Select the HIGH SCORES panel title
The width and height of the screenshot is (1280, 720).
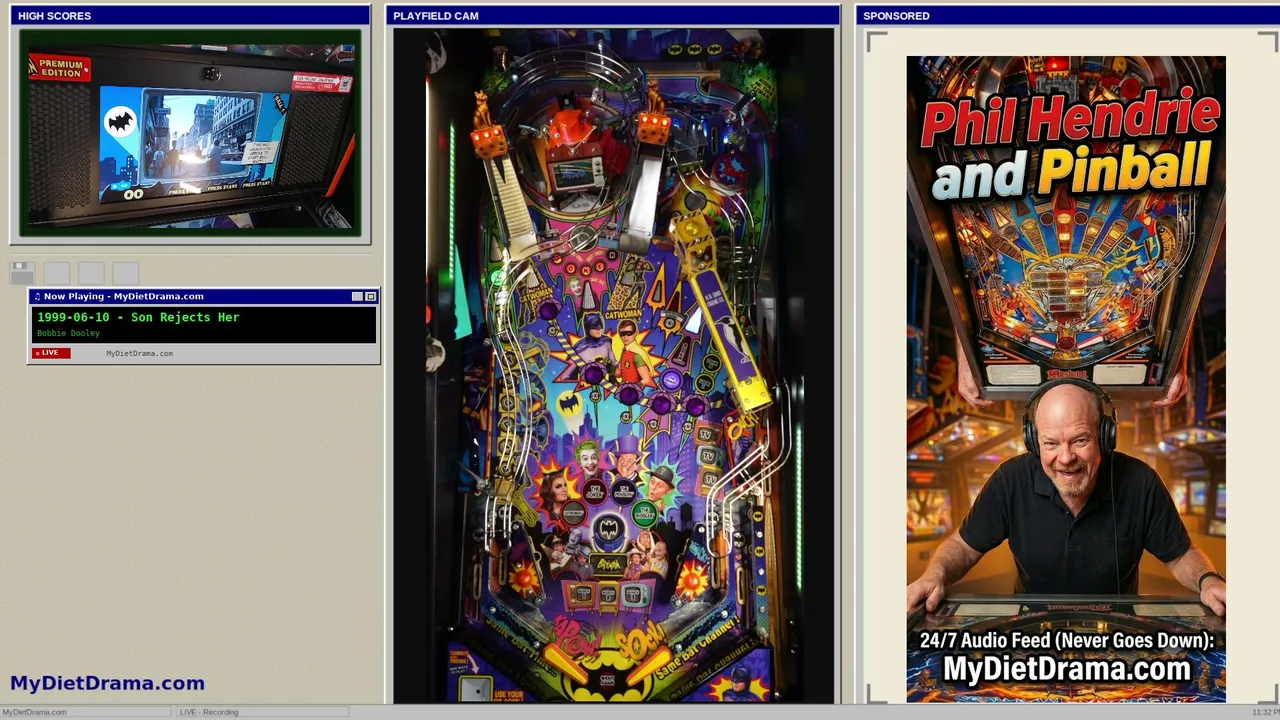click(54, 16)
